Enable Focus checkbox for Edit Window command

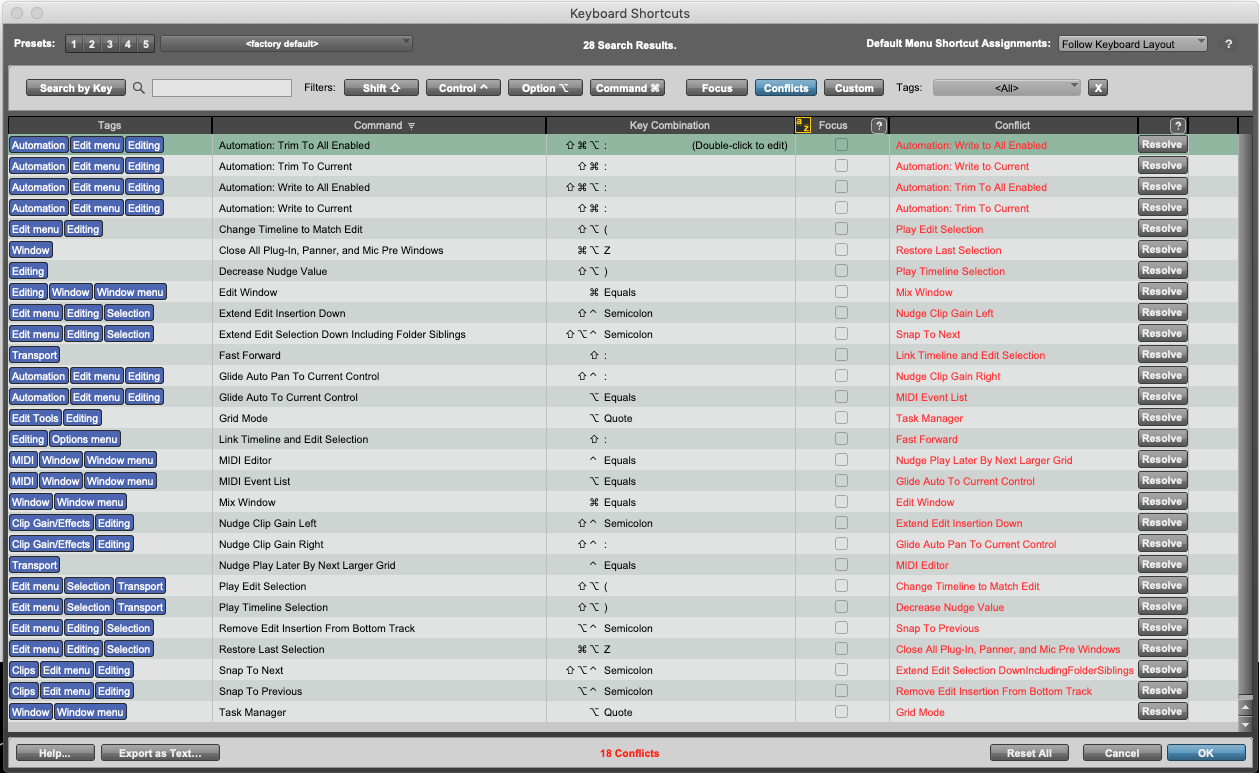click(x=841, y=292)
